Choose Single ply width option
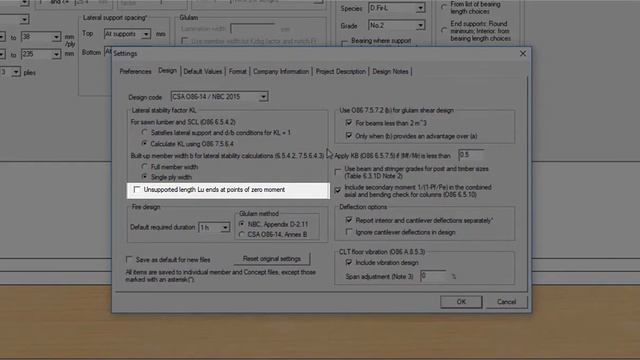The width and height of the screenshot is (640, 360). (x=144, y=177)
